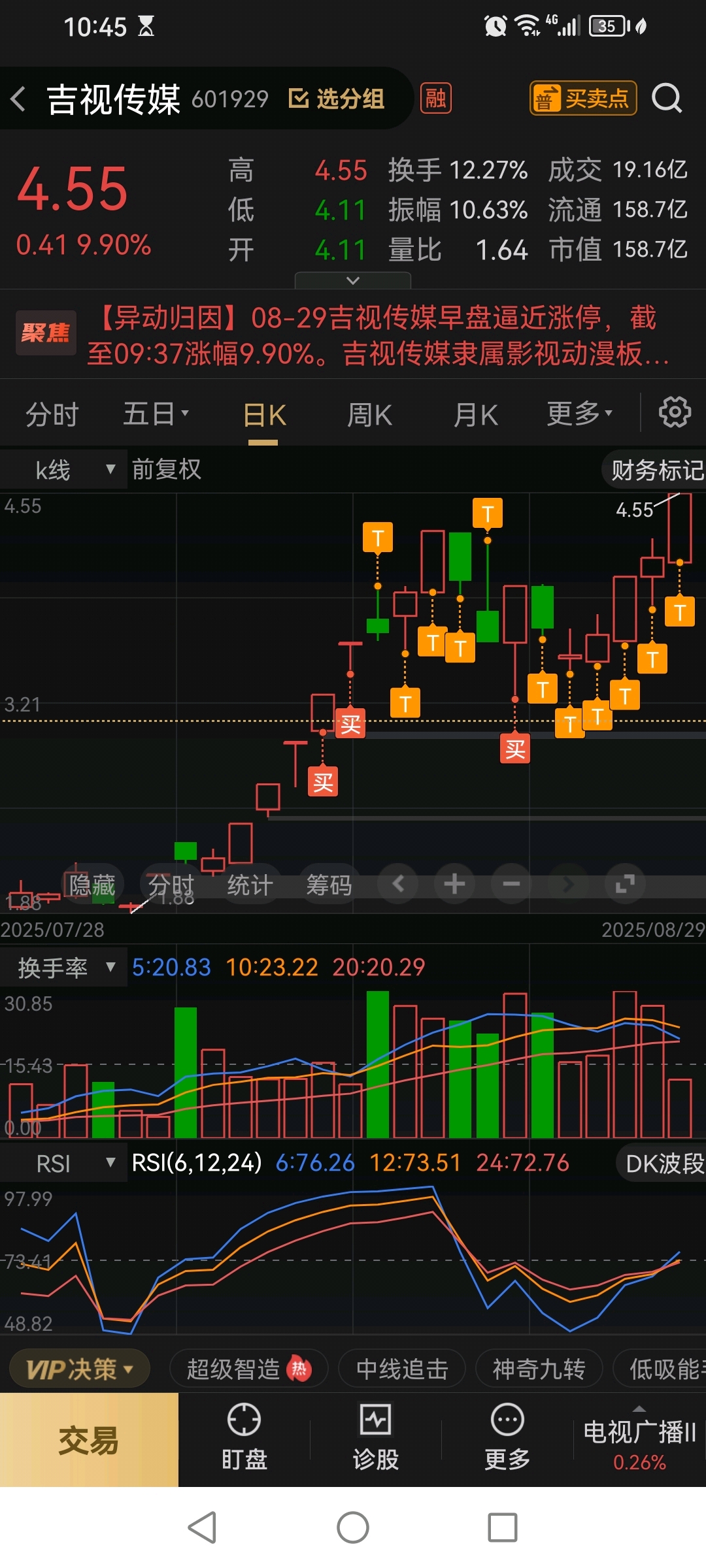This screenshot has width=706, height=1568.
Task: Move chart right with arrow button
Action: pos(568,884)
